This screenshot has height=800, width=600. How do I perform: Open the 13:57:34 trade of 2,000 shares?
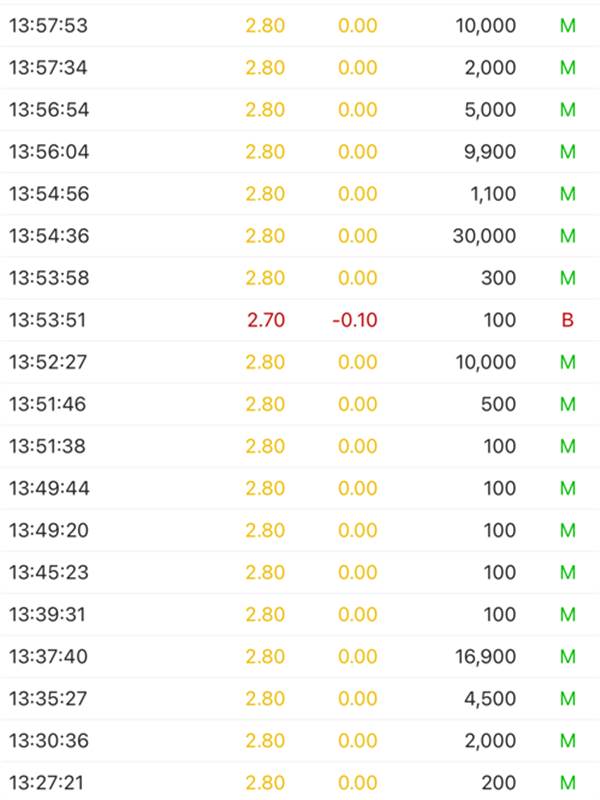coord(300,68)
